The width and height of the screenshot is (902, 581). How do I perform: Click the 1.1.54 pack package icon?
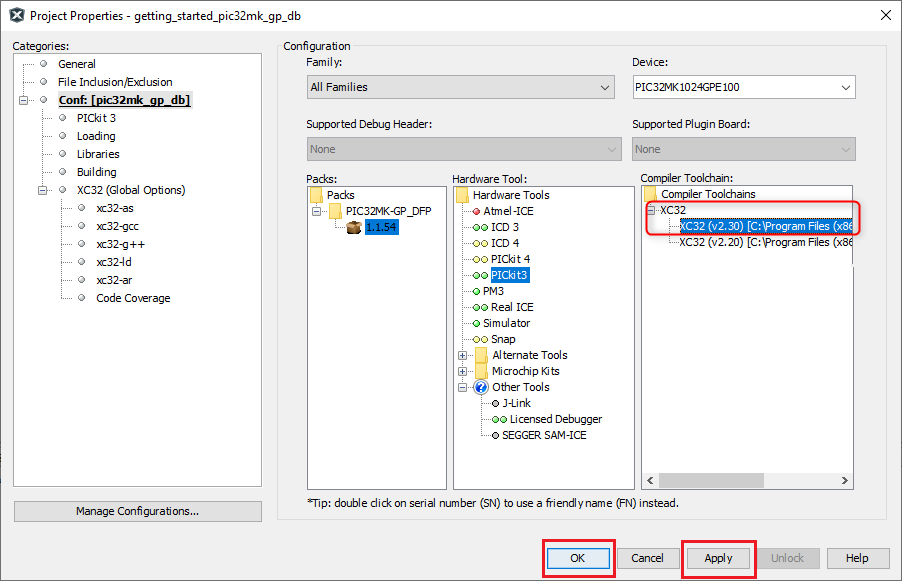pyautogui.click(x=353, y=227)
